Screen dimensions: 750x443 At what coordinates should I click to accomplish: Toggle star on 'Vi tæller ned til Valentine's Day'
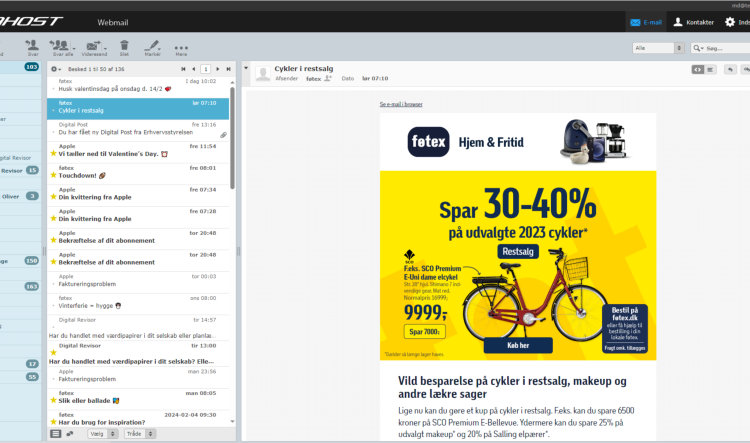54,154
